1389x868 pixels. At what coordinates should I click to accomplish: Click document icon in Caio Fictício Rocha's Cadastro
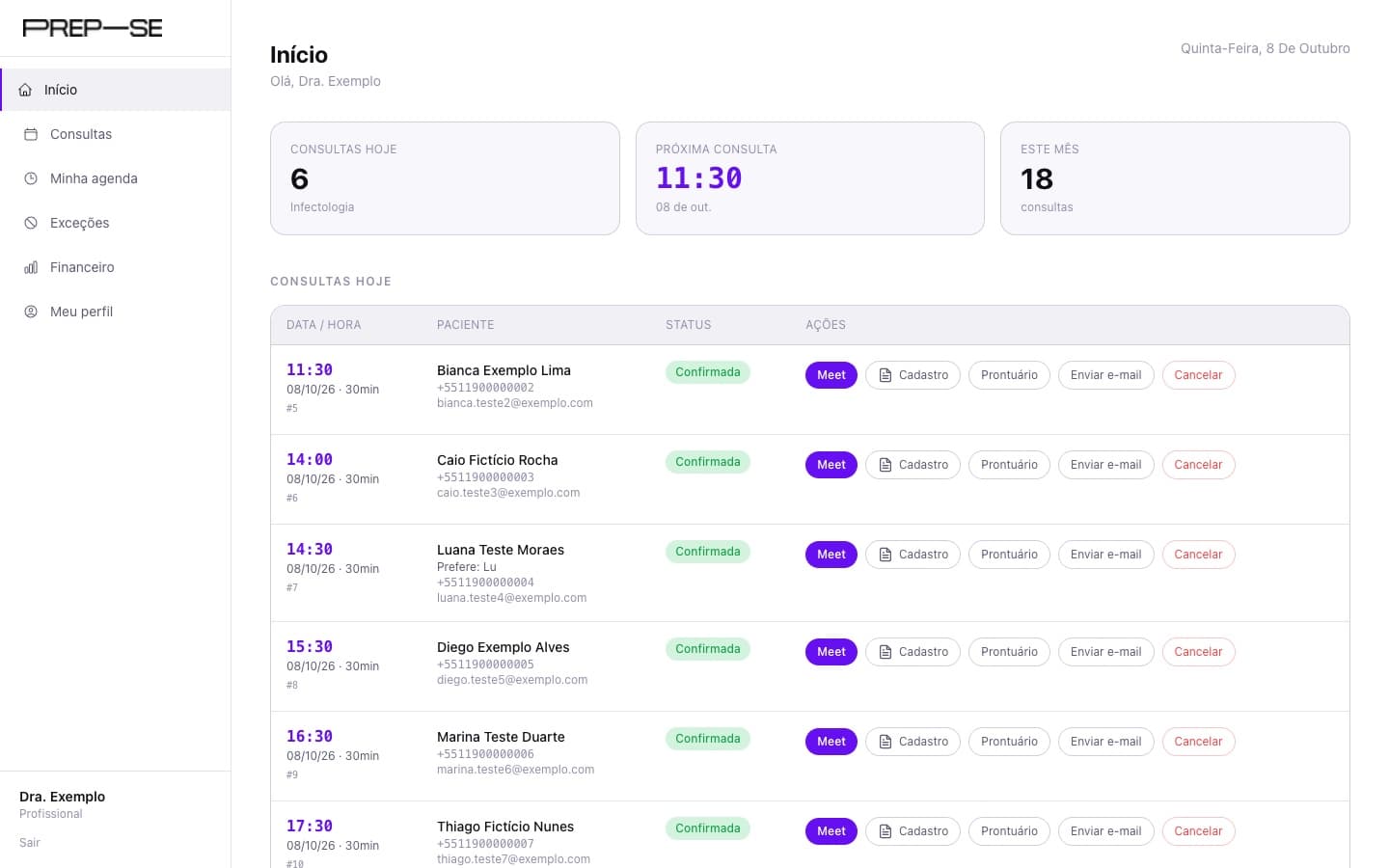point(885,465)
